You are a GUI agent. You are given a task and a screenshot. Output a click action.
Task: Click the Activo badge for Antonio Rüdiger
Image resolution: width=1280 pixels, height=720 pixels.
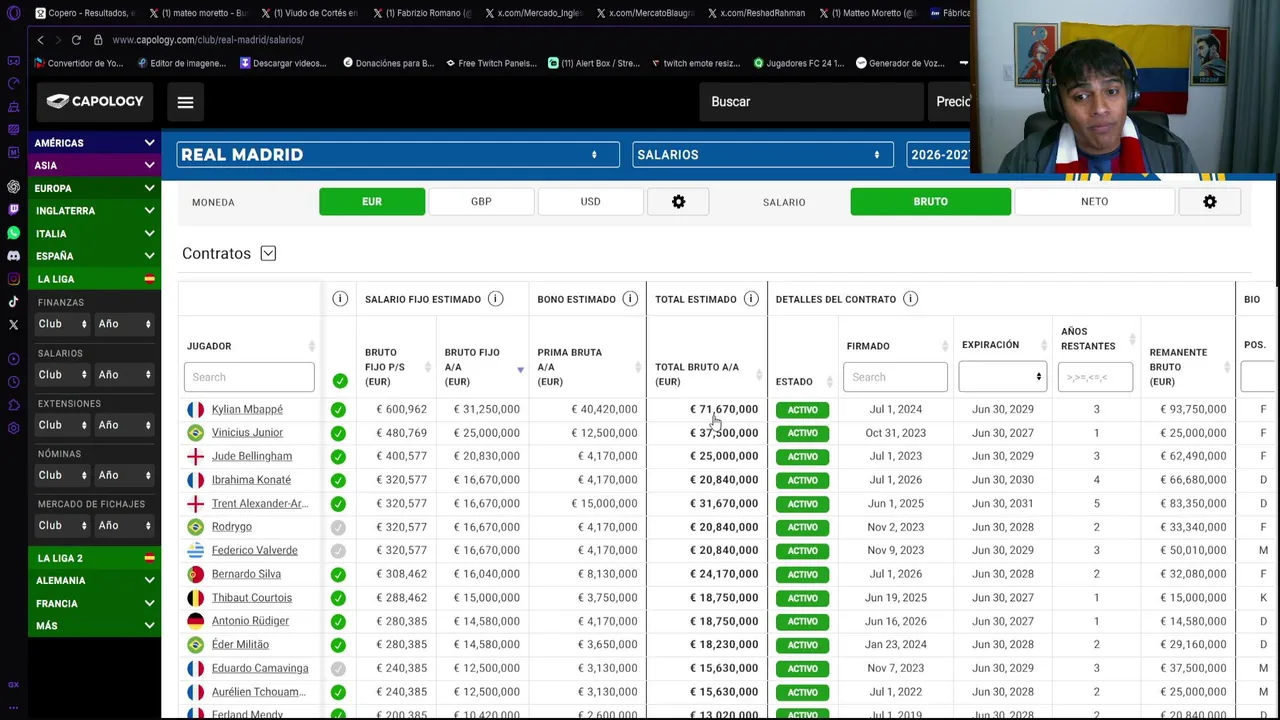point(802,621)
